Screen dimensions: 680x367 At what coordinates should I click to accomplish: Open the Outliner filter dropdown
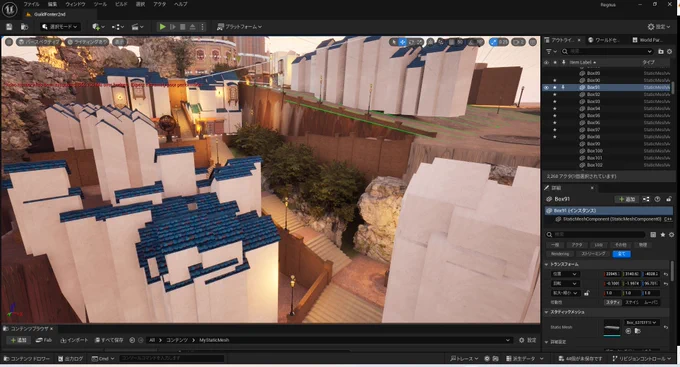[551, 51]
